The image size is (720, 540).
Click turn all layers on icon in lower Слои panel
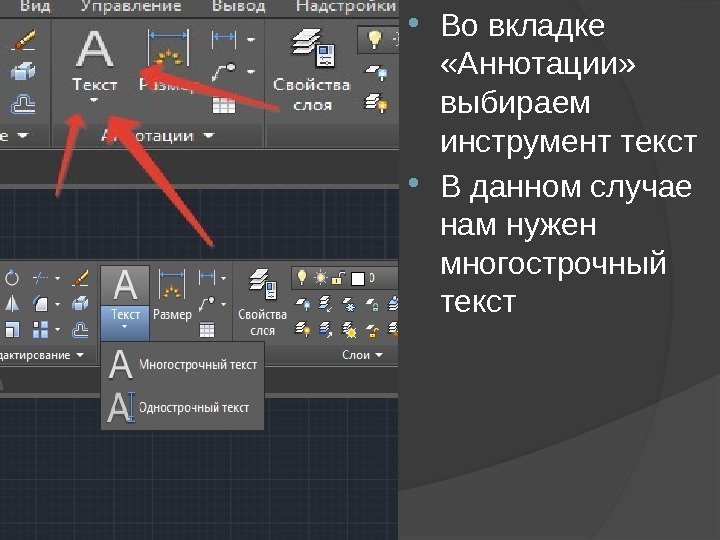pyautogui.click(x=302, y=329)
